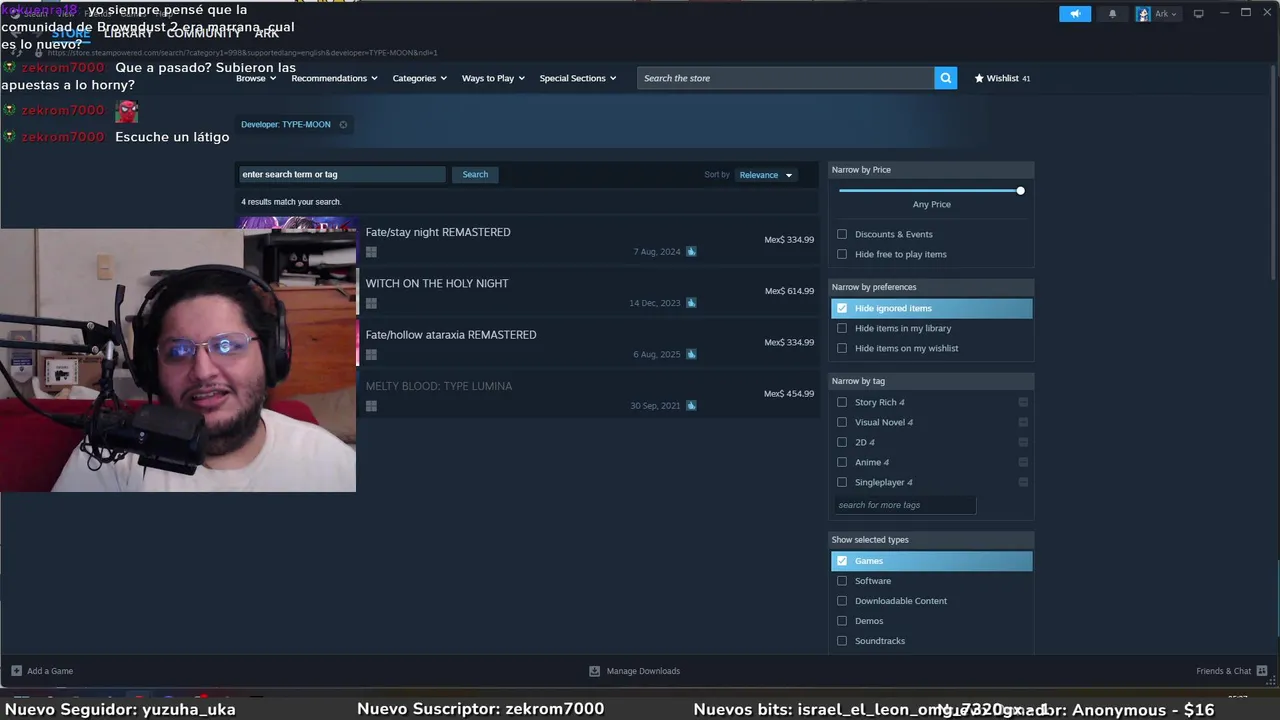Check the Demos type checkbox

pos(842,621)
